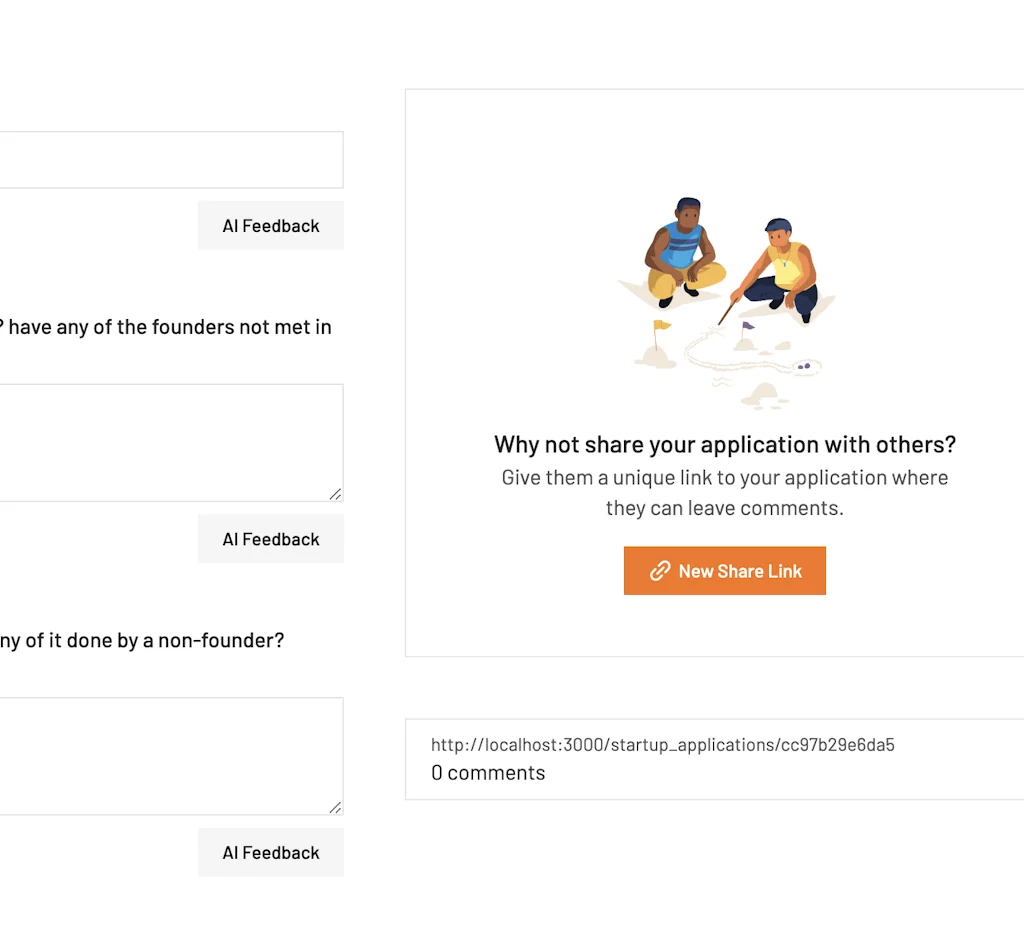Viewport: 1024px width, 948px height.
Task: Click the resize grip on the bottom textarea
Action: (337, 806)
